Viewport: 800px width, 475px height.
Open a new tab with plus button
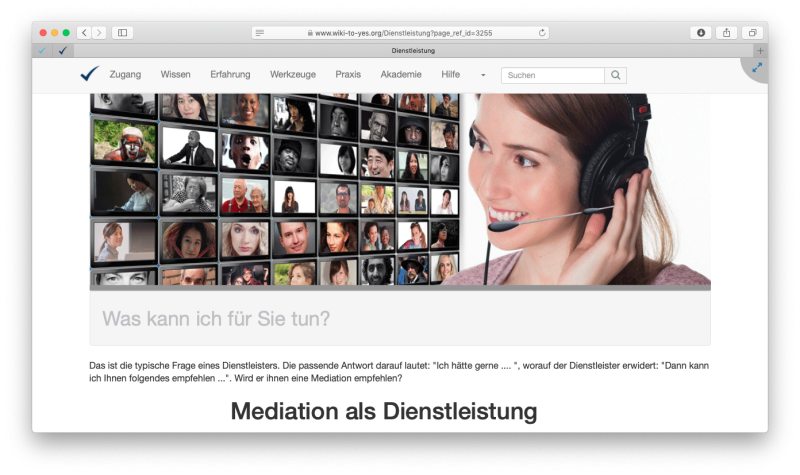(x=760, y=50)
